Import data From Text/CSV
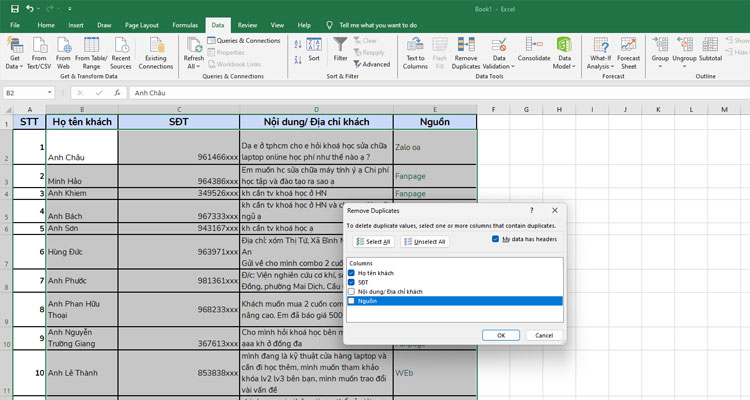This screenshot has width=750, height=400. coord(39,53)
